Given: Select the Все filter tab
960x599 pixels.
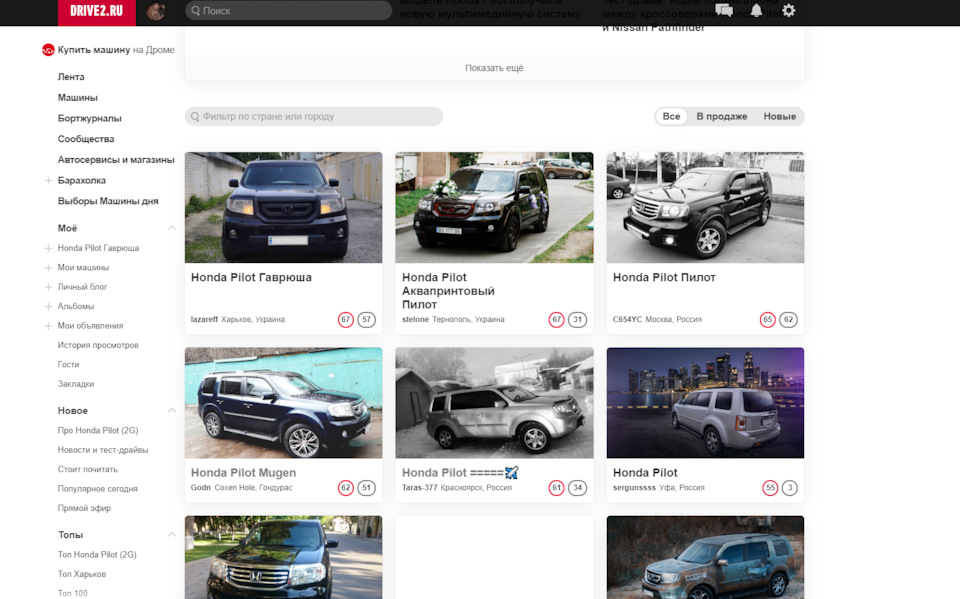Looking at the screenshot, I should coord(671,116).
